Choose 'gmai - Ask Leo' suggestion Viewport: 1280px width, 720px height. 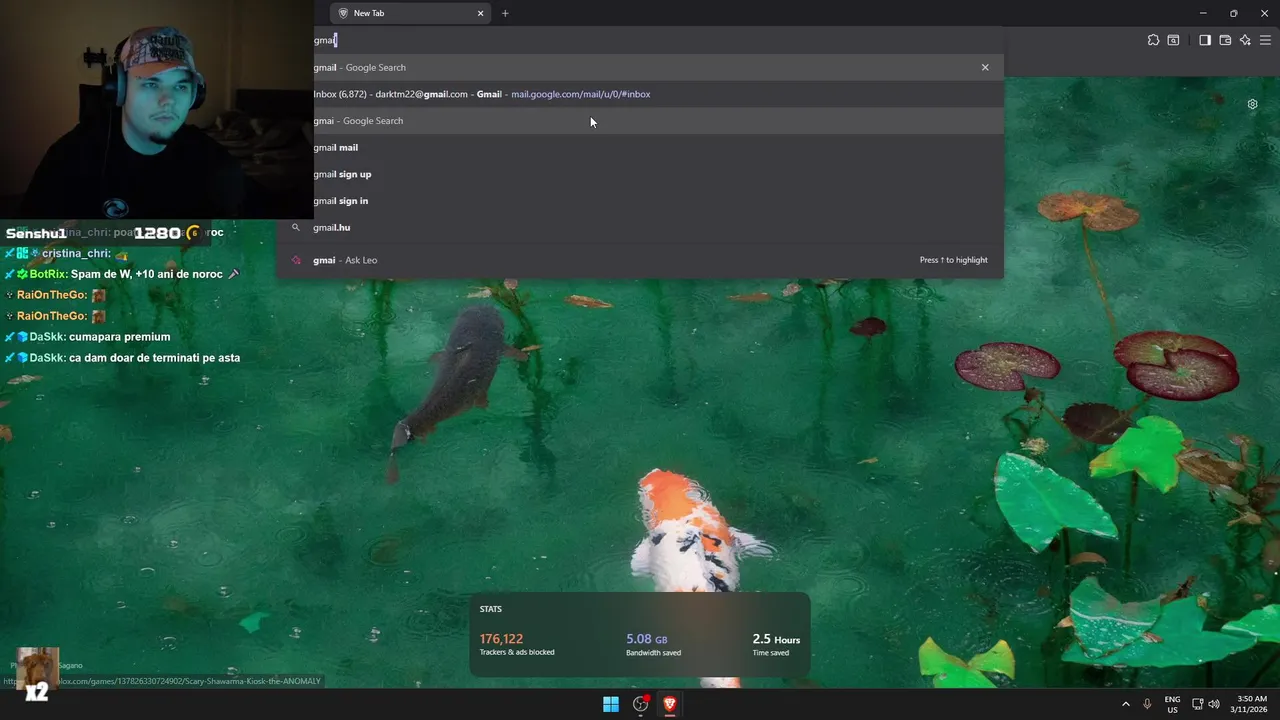coord(640,260)
